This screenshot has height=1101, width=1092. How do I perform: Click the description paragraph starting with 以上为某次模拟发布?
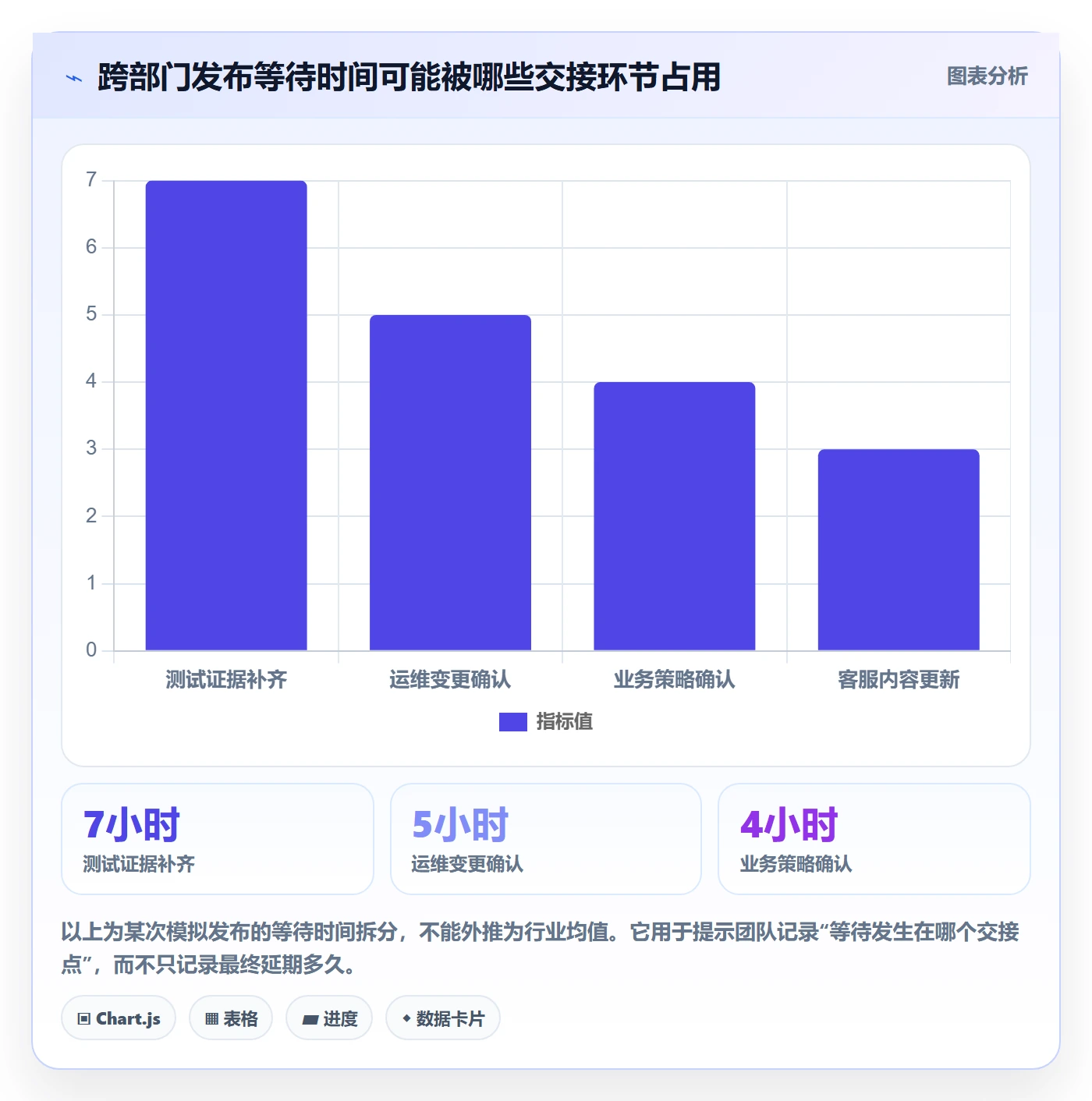[541, 948]
